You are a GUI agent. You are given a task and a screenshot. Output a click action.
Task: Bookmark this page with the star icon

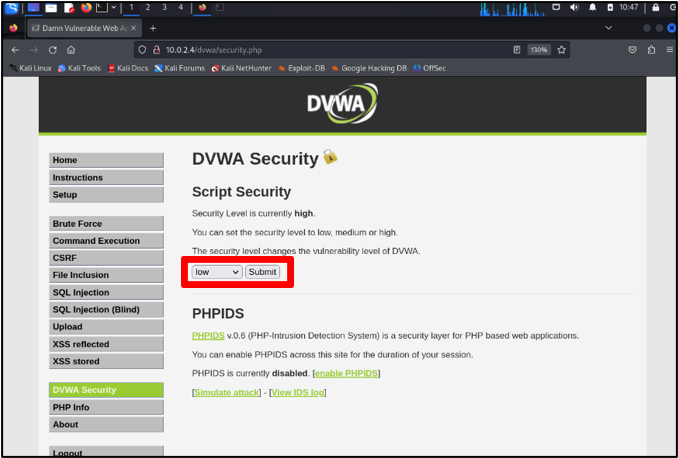tap(561, 50)
